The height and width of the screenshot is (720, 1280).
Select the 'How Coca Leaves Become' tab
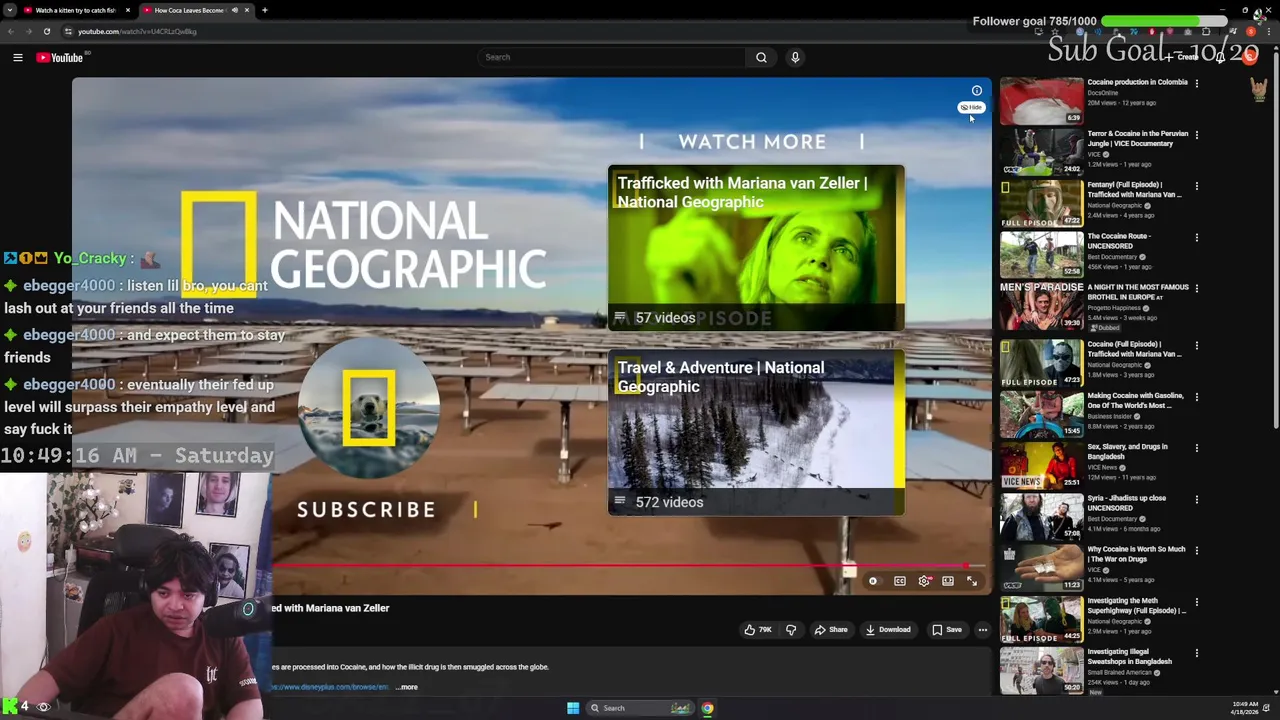[195, 10]
